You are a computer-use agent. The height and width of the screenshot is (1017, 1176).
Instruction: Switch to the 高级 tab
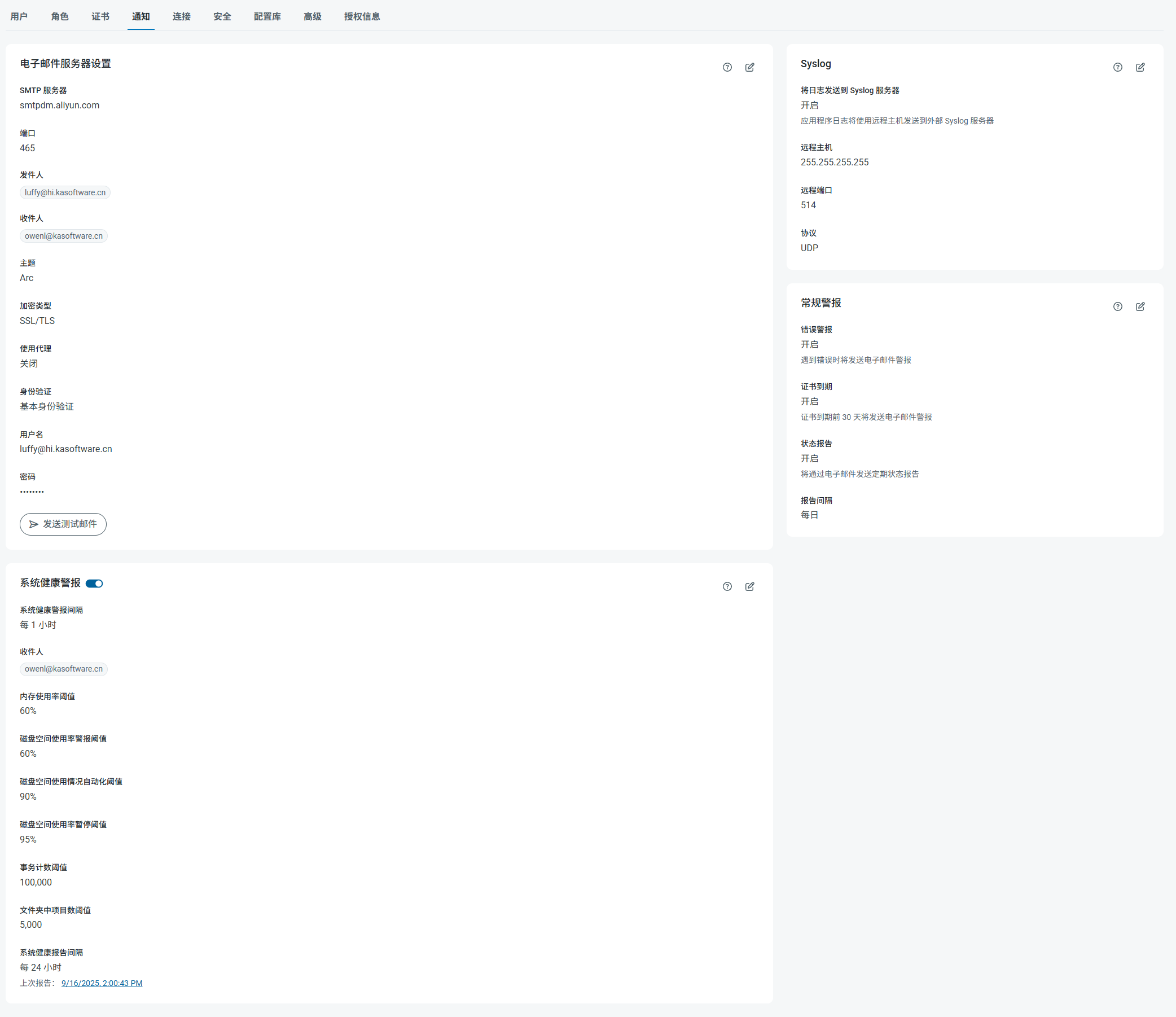click(312, 16)
